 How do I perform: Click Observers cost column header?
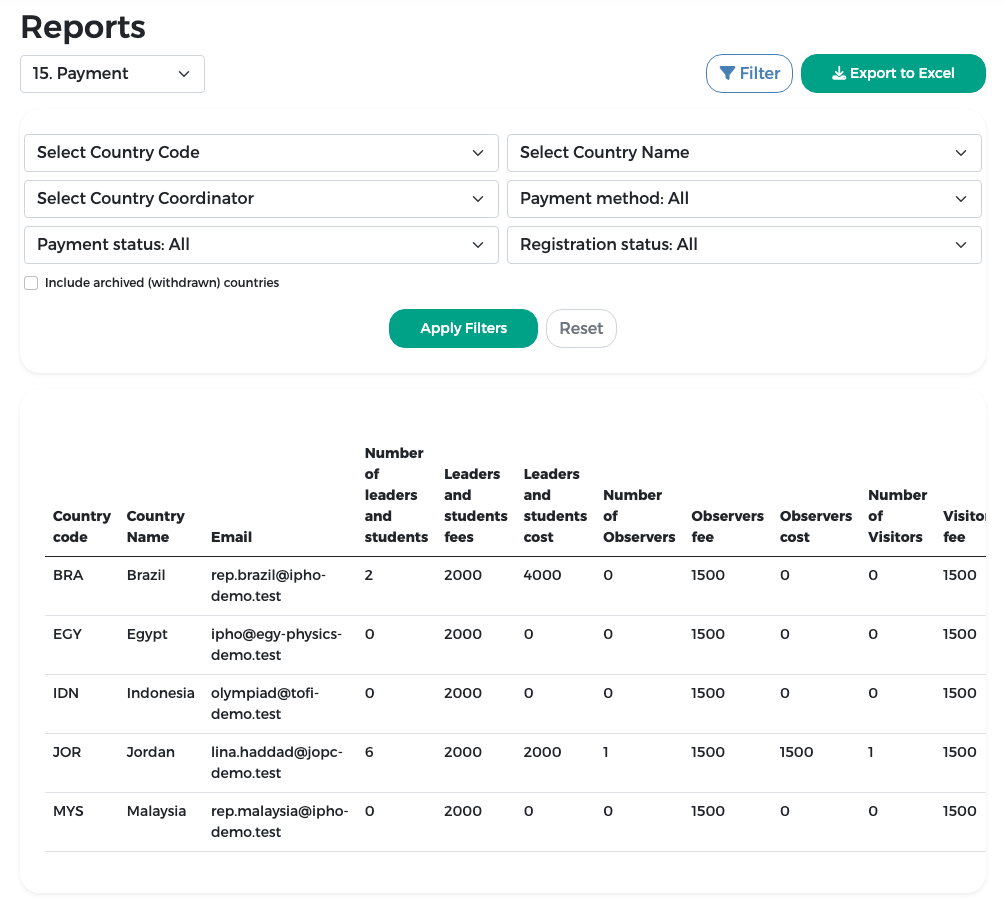pyautogui.click(x=816, y=527)
